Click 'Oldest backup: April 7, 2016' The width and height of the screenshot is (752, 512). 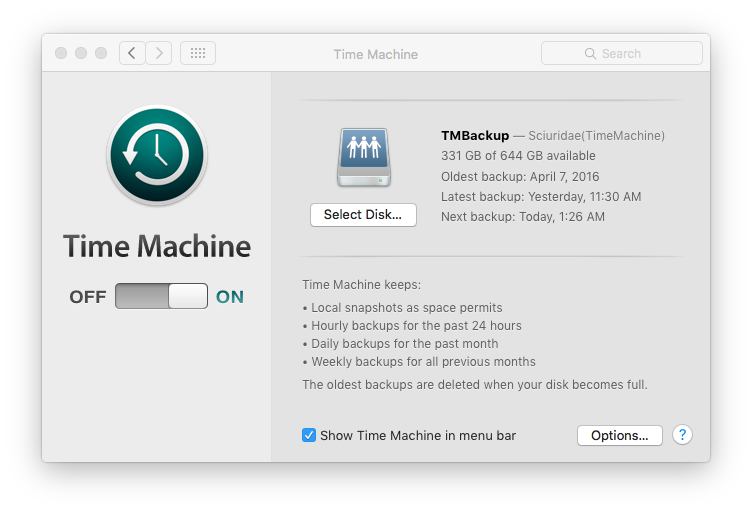pyautogui.click(x=520, y=176)
